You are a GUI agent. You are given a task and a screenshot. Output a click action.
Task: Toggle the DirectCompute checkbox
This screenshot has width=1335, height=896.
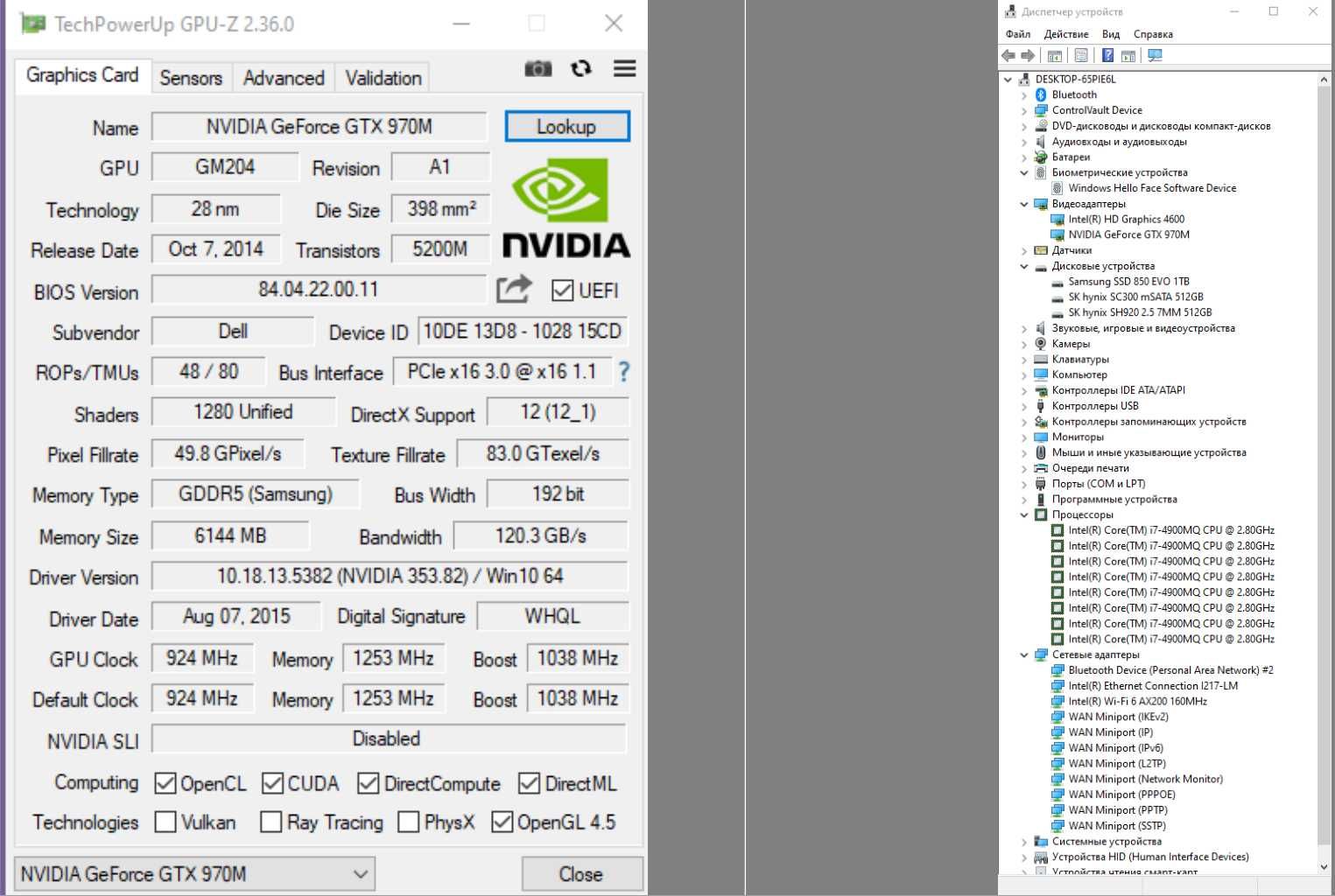368,783
